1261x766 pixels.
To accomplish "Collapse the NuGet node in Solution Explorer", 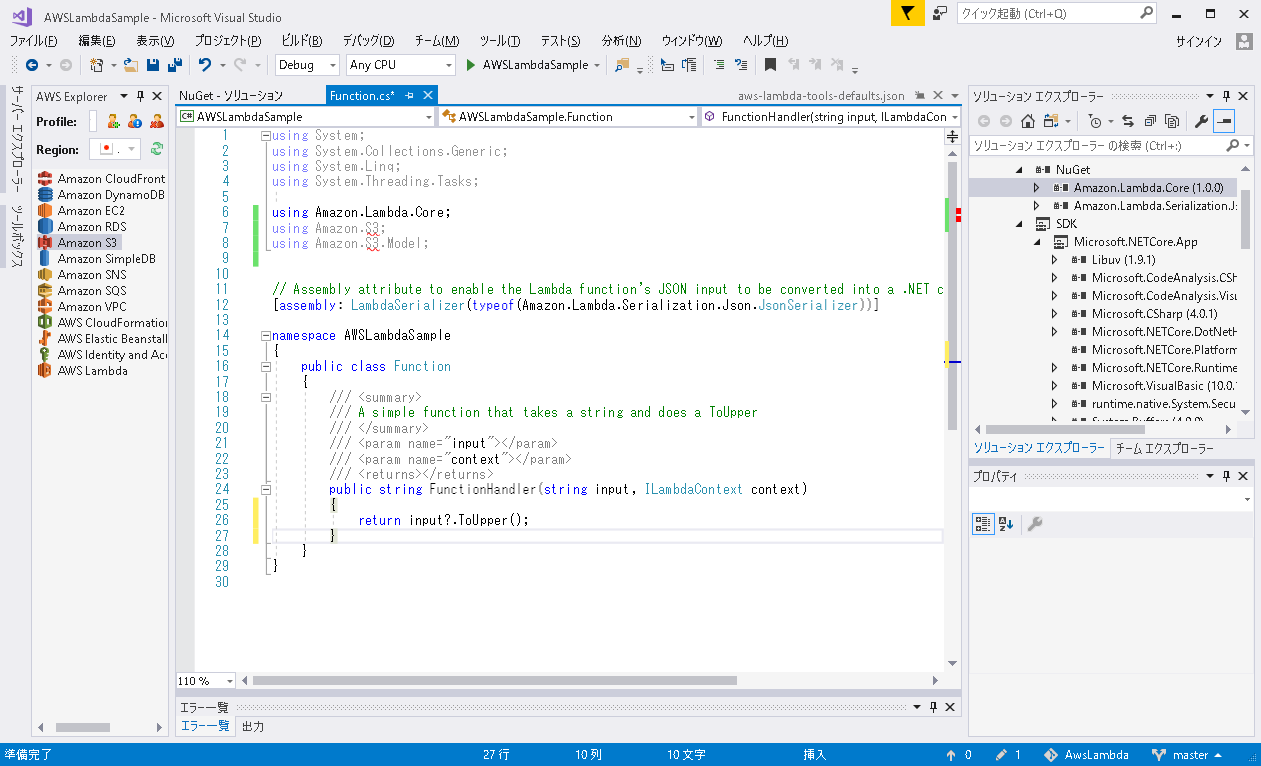I will [x=1019, y=170].
